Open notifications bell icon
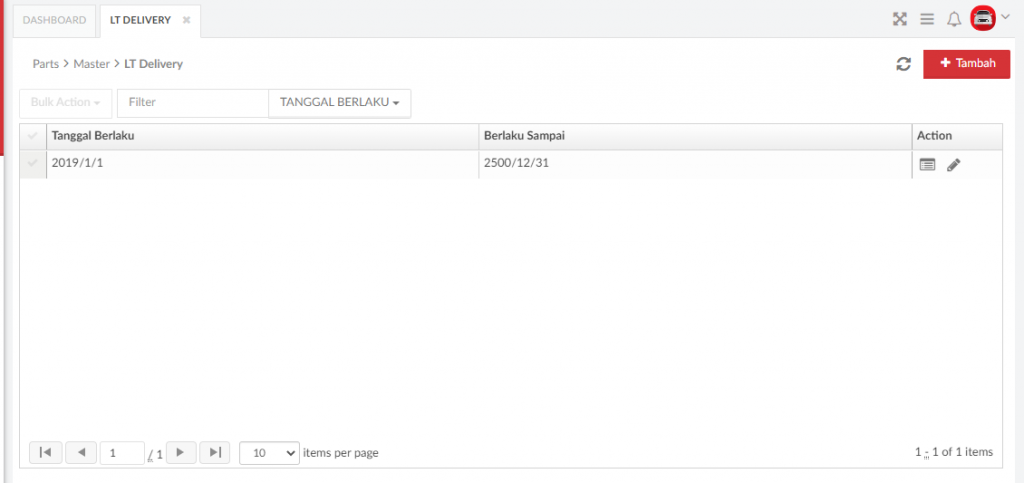 click(954, 19)
